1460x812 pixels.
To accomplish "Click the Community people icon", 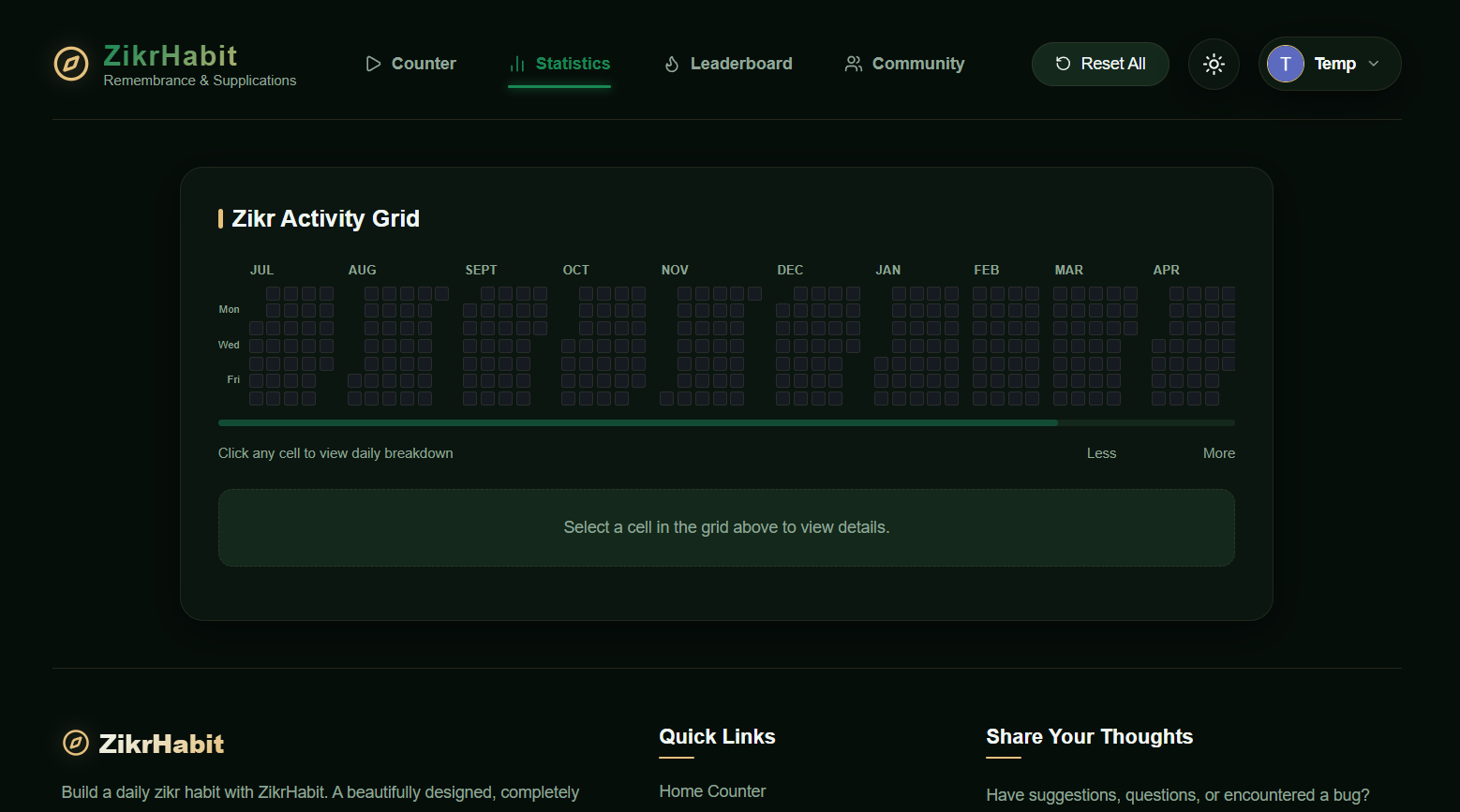I will coord(854,64).
